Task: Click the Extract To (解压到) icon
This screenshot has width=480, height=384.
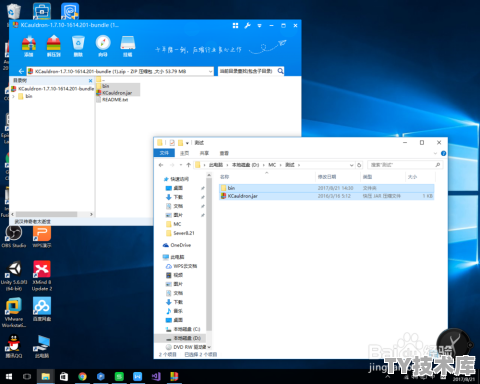Action: pyautogui.click(x=53, y=46)
